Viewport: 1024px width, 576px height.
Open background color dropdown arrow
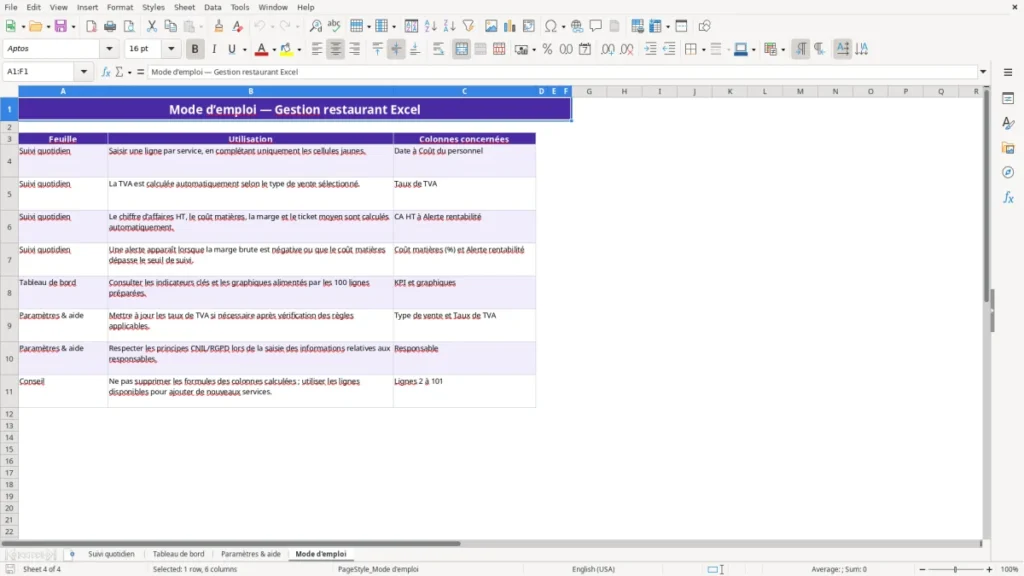point(299,50)
